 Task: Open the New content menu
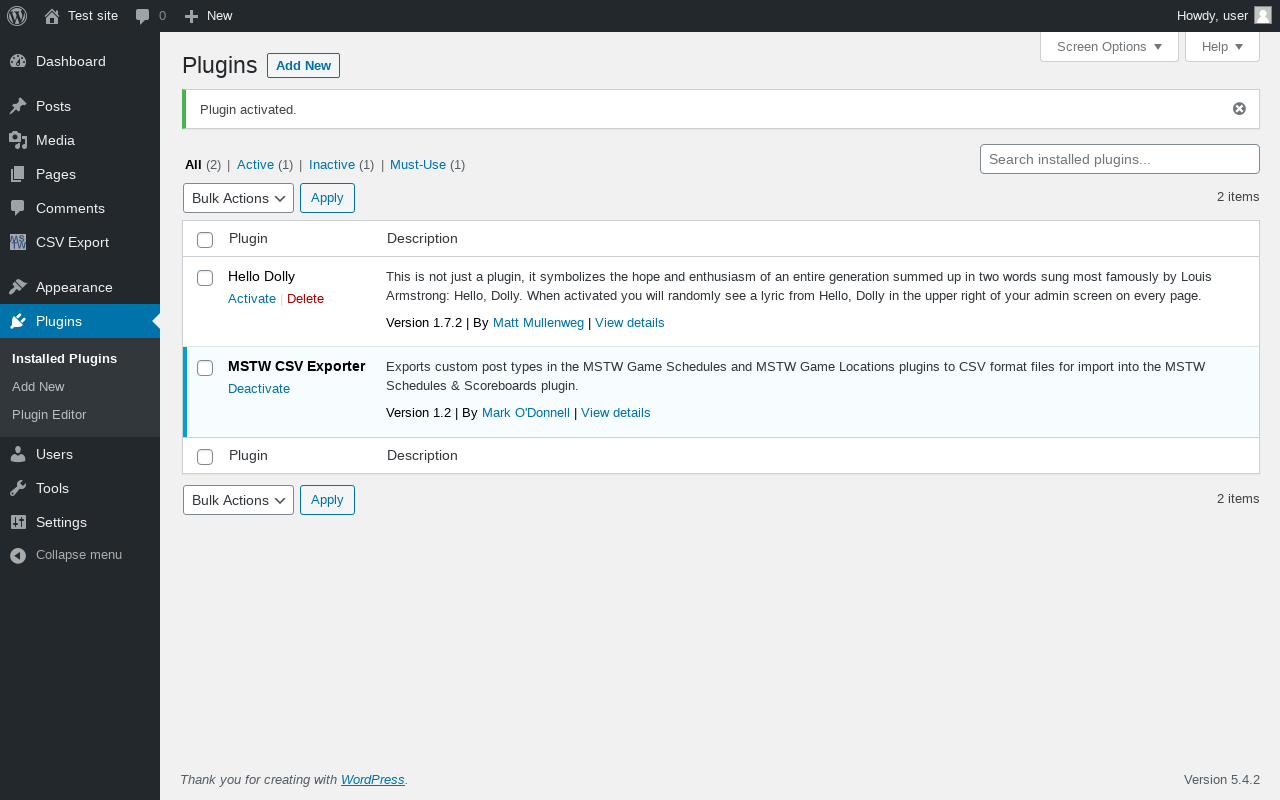coord(208,16)
